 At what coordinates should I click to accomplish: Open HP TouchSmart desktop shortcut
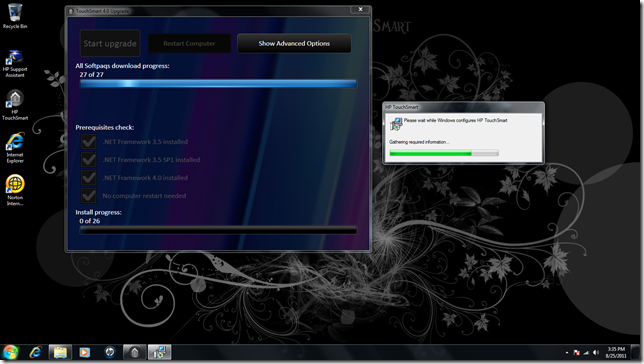[15, 106]
